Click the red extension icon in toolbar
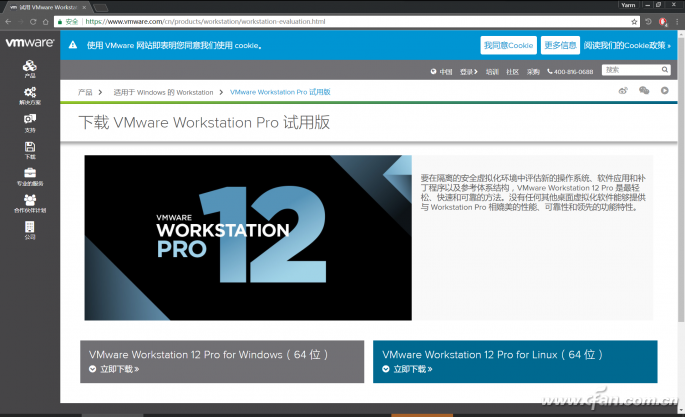 click(663, 21)
